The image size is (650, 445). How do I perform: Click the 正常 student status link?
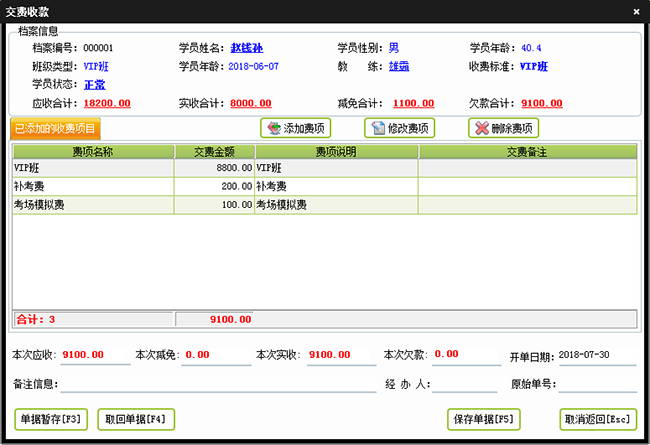[94, 84]
